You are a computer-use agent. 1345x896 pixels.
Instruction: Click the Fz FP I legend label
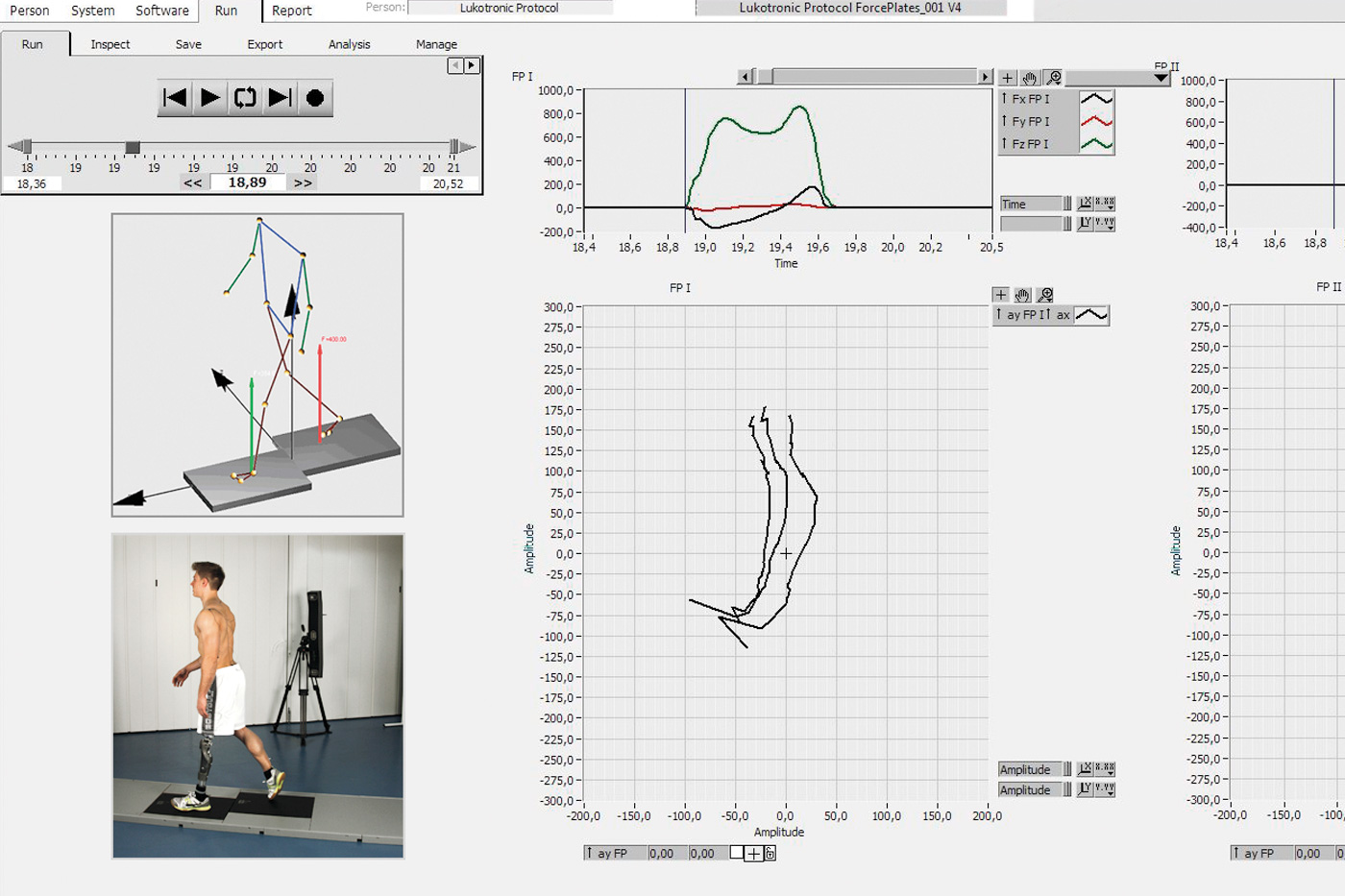tap(1030, 144)
